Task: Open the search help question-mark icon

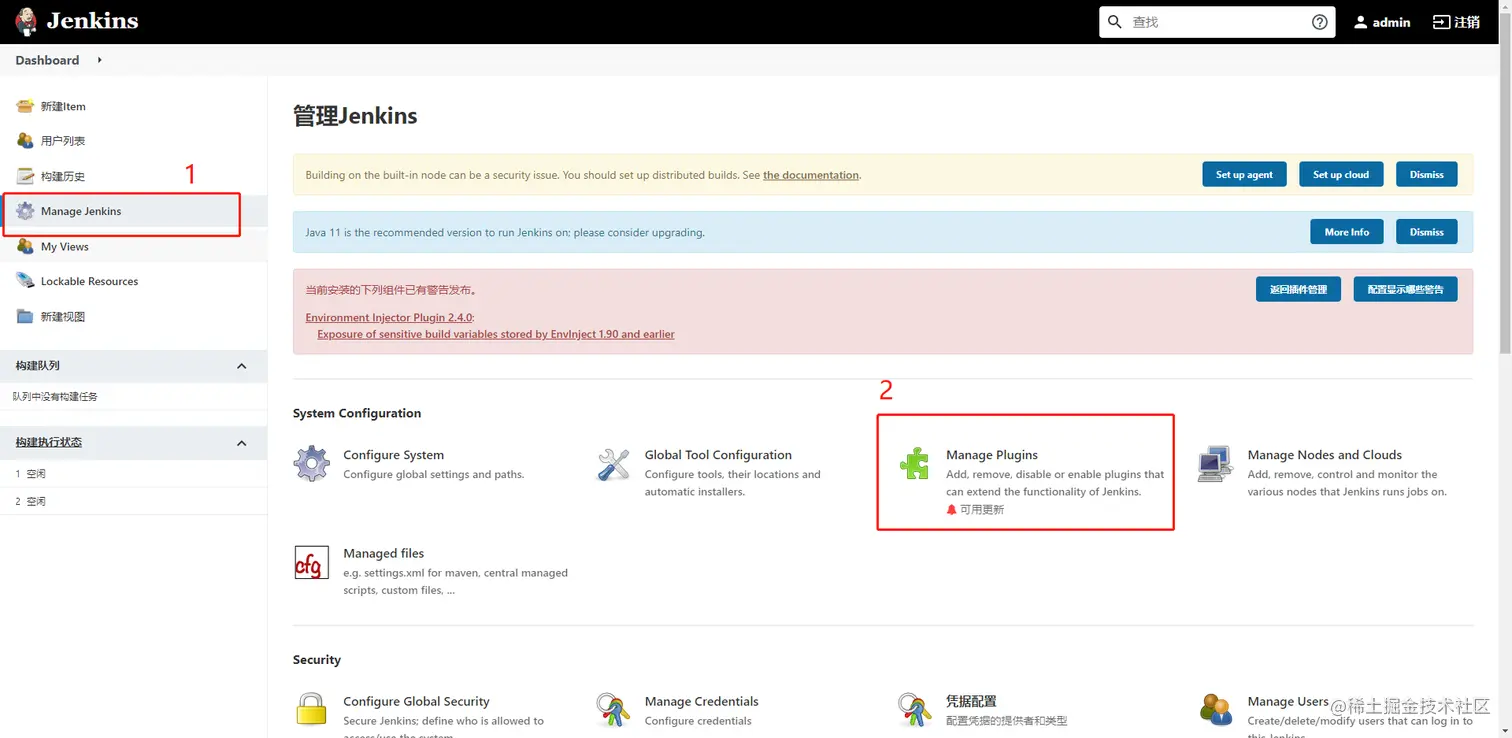Action: pyautogui.click(x=1320, y=22)
